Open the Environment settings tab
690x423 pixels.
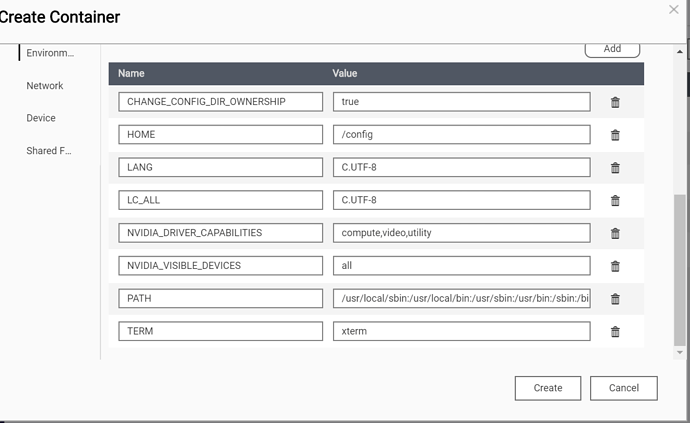[50, 53]
